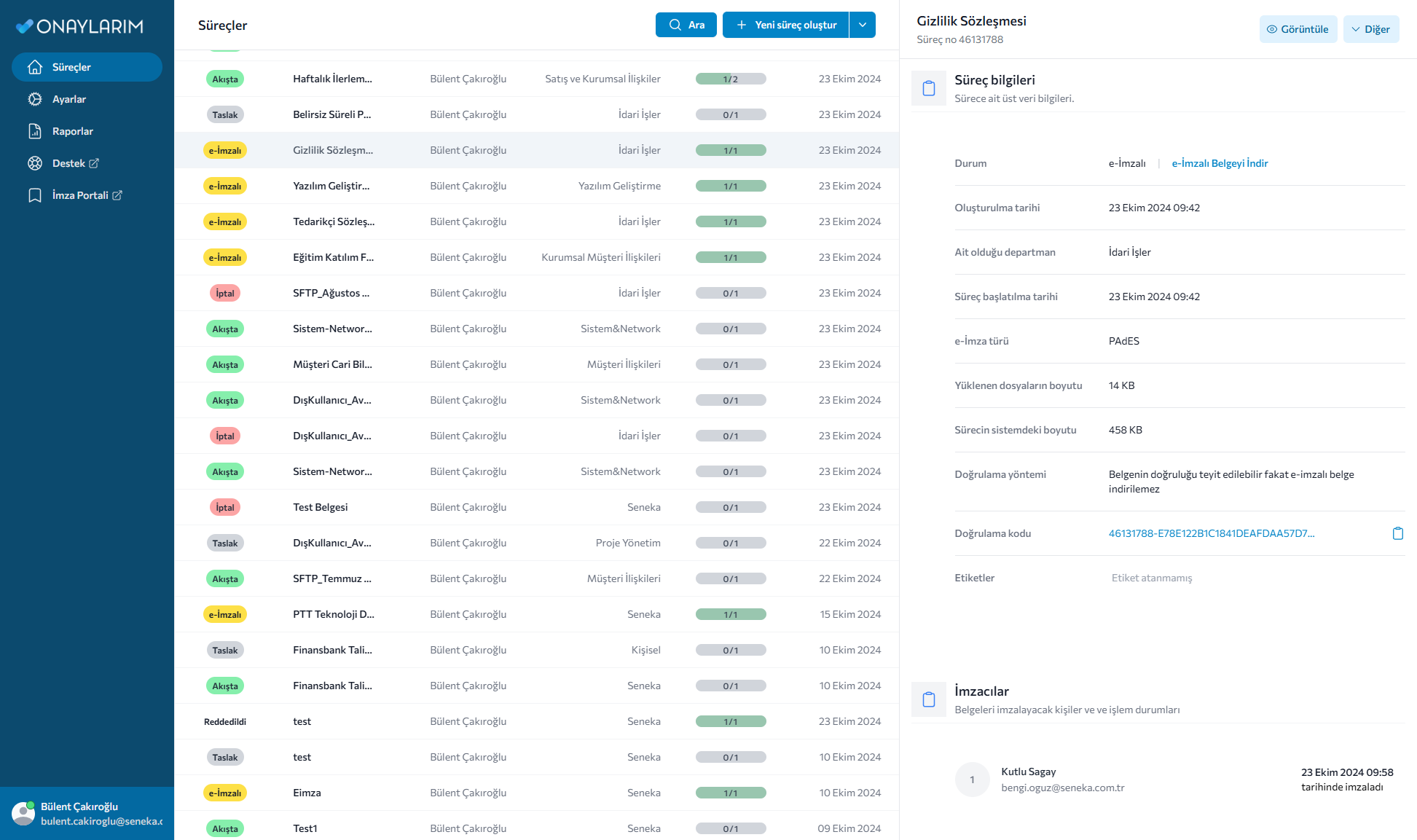Select the PTT Teknoloji D... process row
1417x840 pixels.
pos(333,614)
